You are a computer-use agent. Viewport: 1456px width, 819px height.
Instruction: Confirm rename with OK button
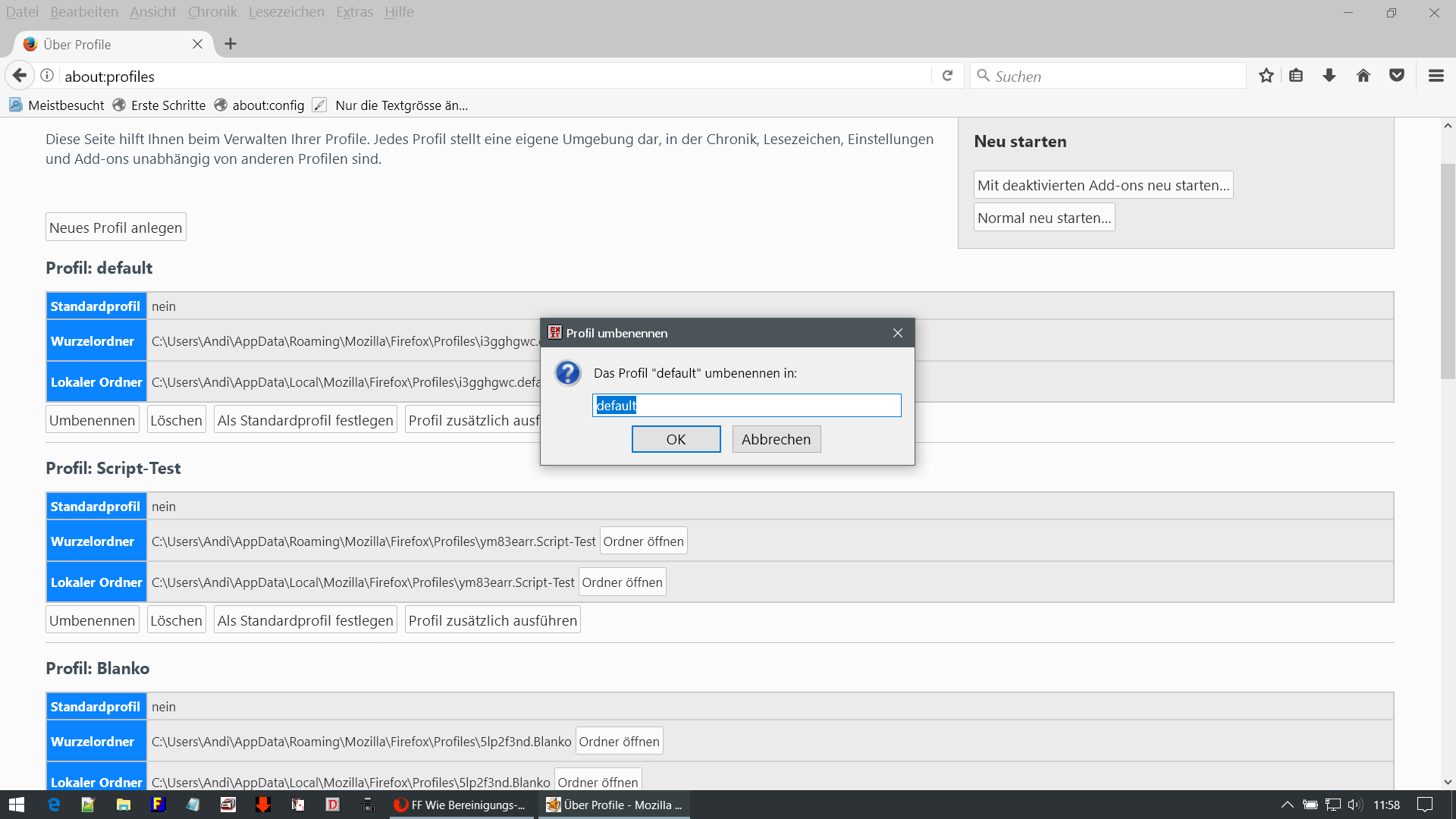676,439
